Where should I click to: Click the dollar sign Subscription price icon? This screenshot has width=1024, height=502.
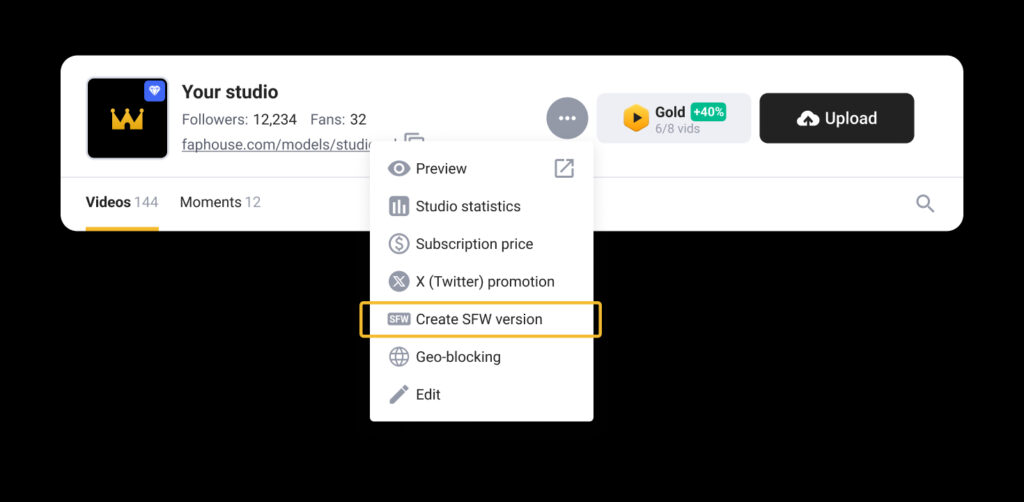[399, 244]
